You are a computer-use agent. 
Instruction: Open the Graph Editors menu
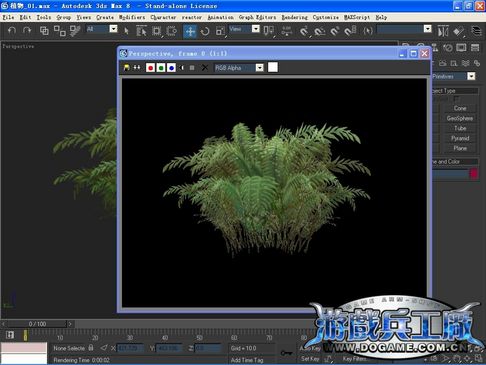pos(257,17)
